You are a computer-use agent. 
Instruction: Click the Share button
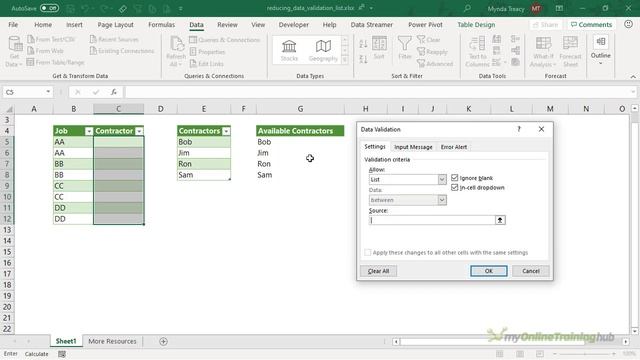545,24
